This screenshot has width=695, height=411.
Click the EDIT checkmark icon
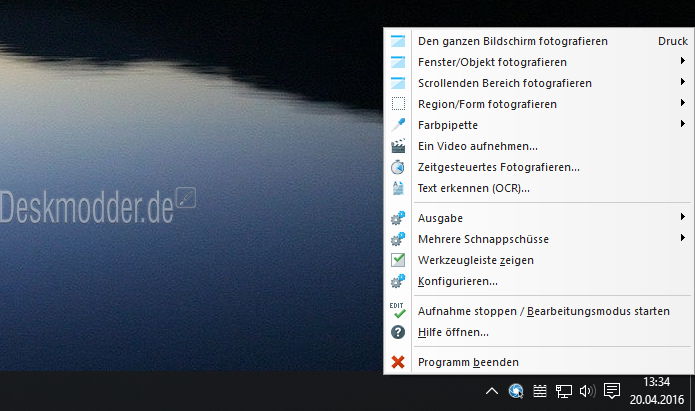coord(398,311)
